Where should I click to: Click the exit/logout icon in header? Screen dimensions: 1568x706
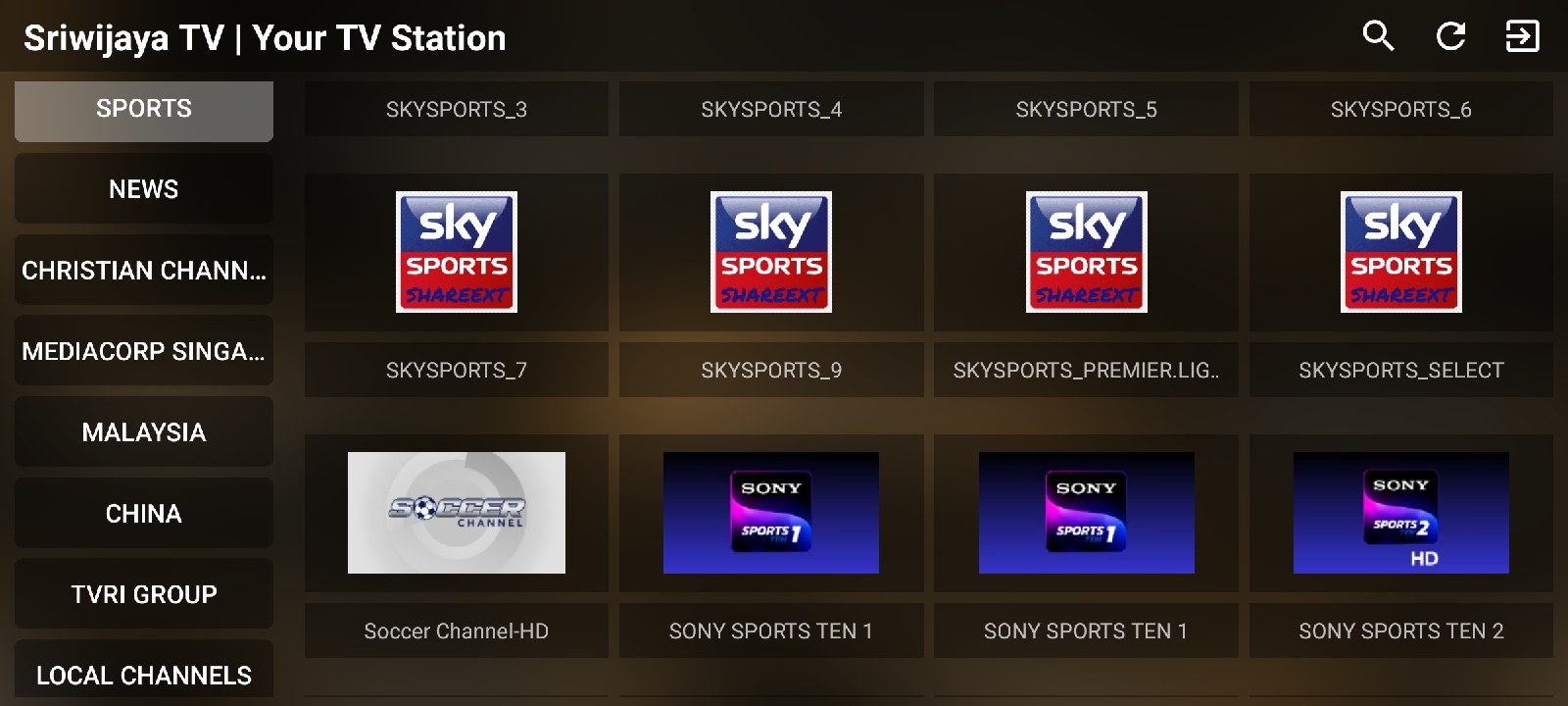pos(1522,36)
